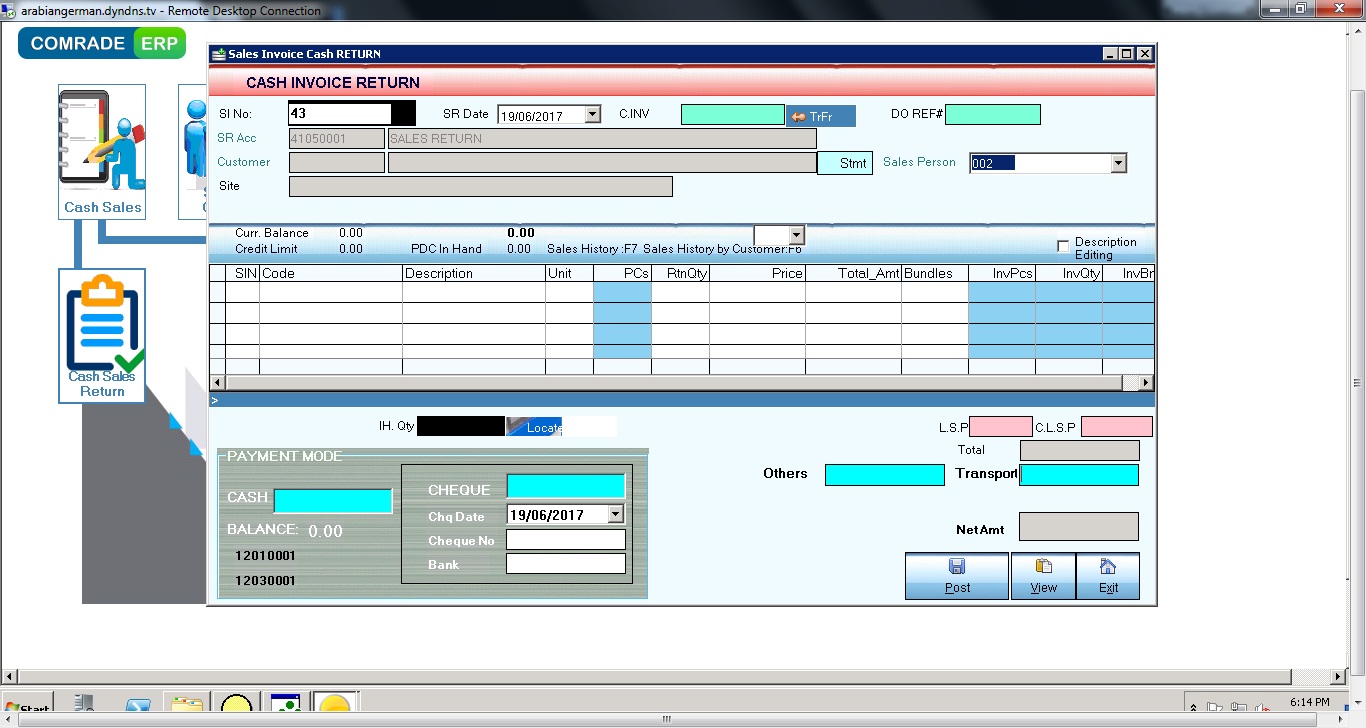Image resolution: width=1366 pixels, height=728 pixels.
Task: Open the SR Date calendar dropdown
Action: tap(592, 114)
